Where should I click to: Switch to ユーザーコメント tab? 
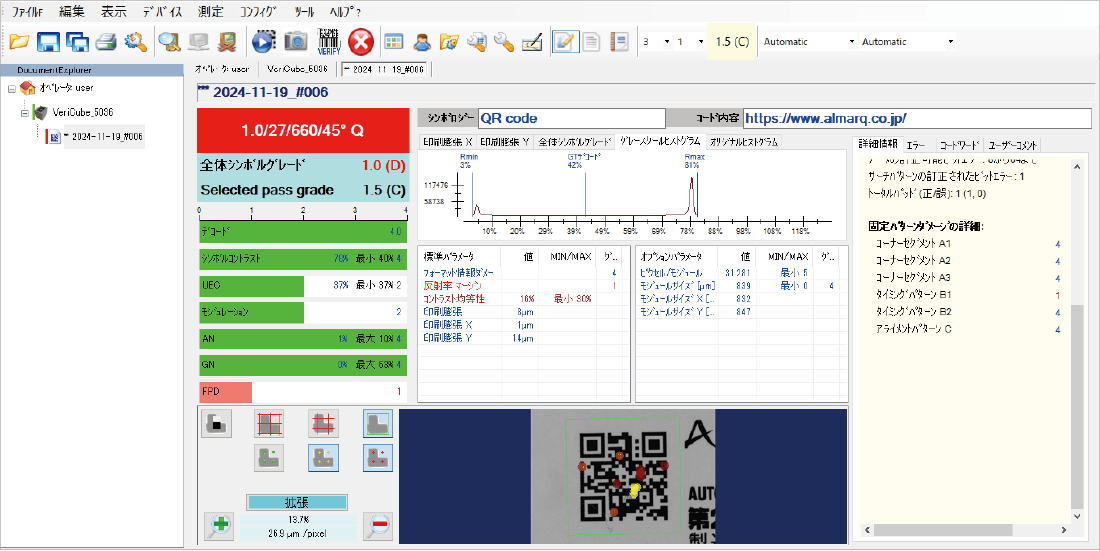click(1012, 145)
